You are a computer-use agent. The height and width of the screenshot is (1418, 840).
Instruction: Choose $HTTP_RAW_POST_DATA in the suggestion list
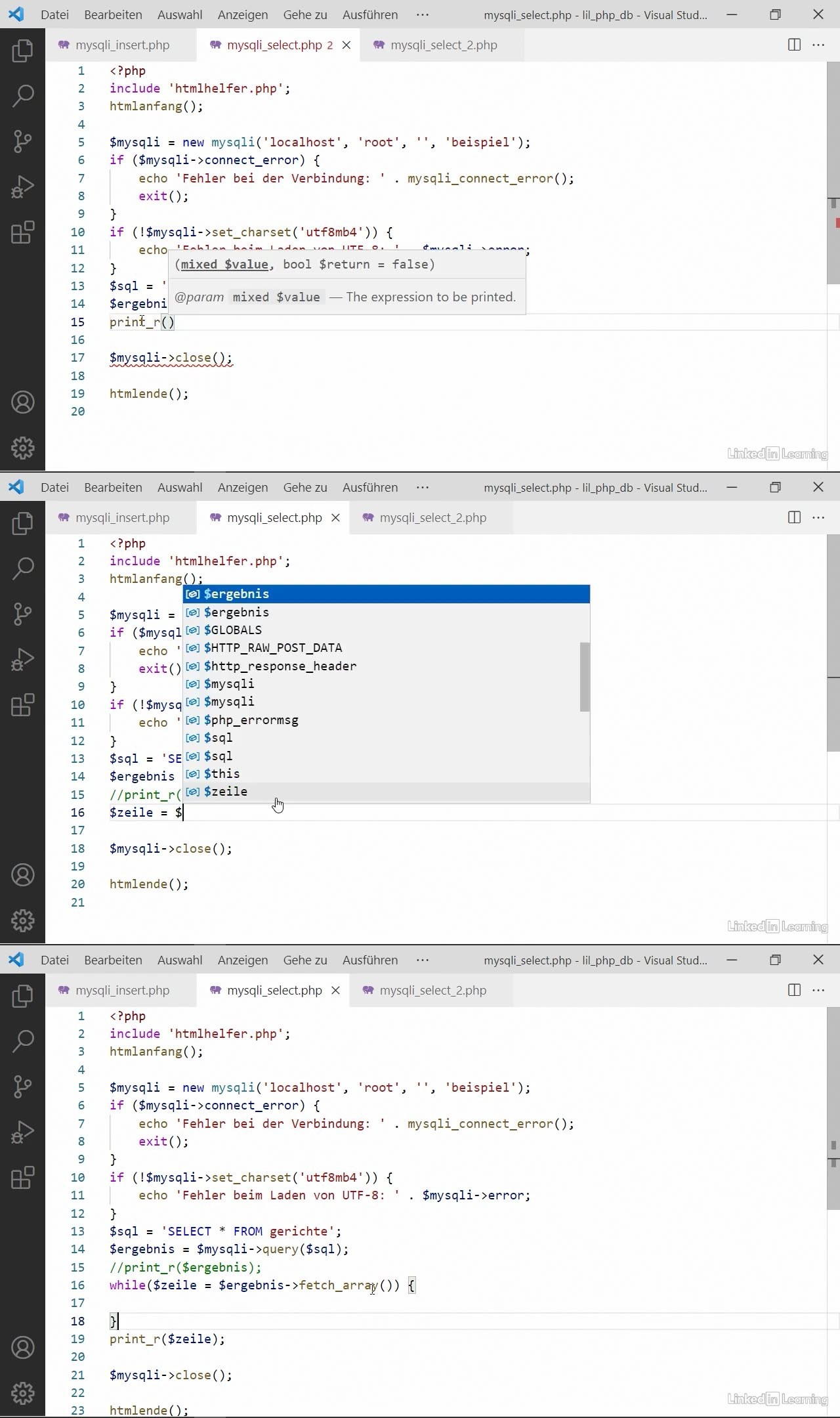273,648
